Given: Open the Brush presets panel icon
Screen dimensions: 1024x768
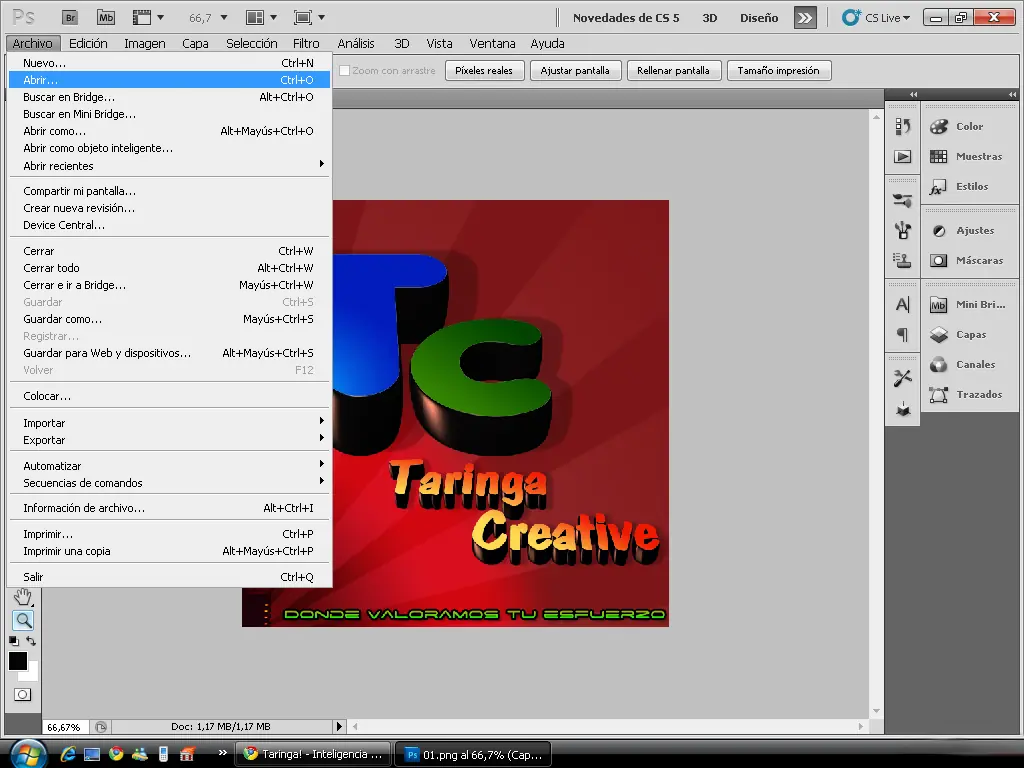Looking at the screenshot, I should coord(903,200).
